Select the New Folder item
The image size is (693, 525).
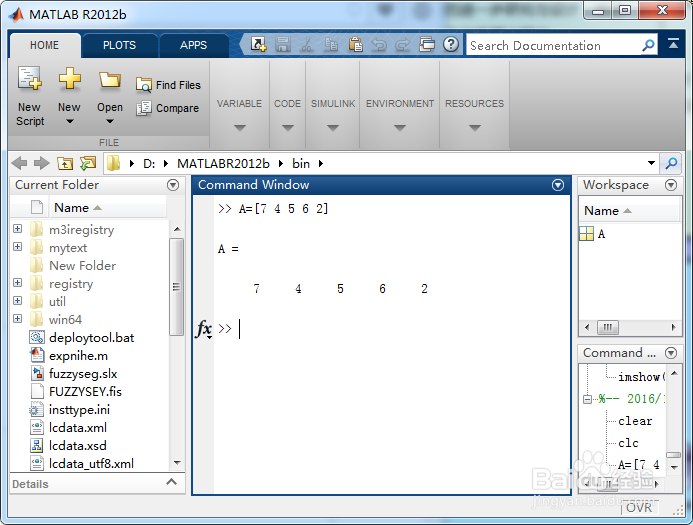tap(82, 266)
